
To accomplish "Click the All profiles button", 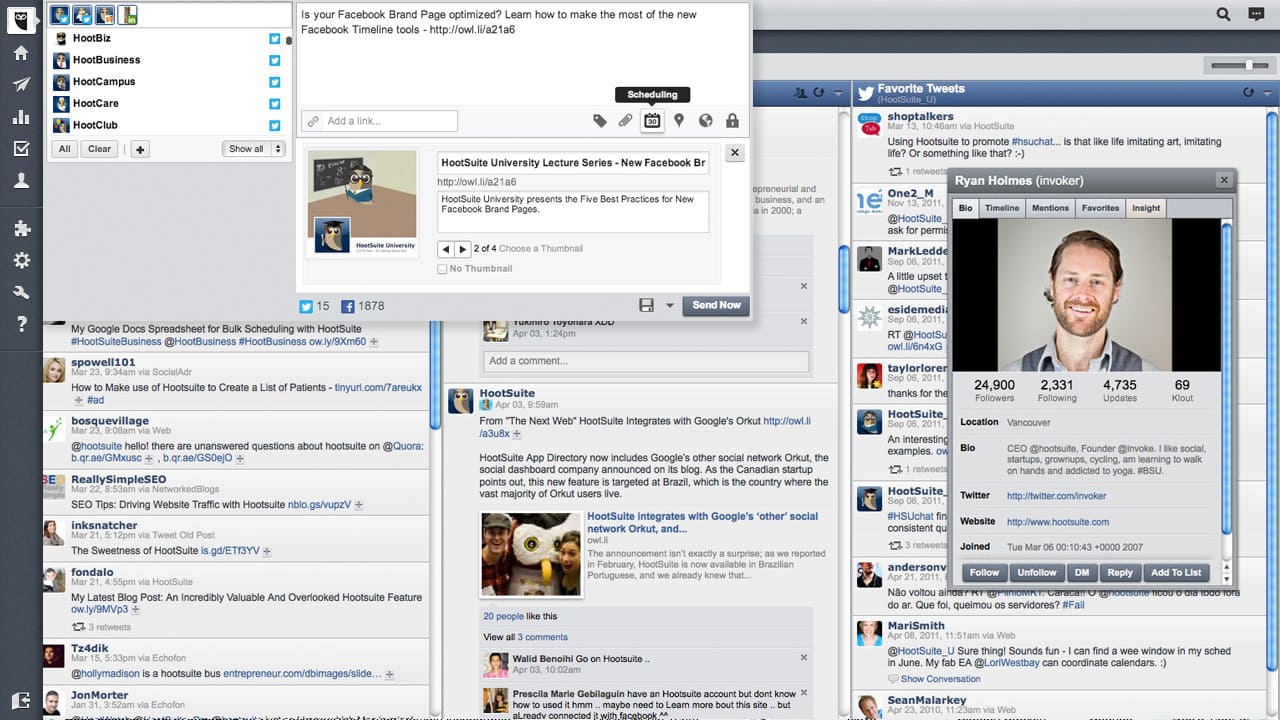I will [x=65, y=149].
